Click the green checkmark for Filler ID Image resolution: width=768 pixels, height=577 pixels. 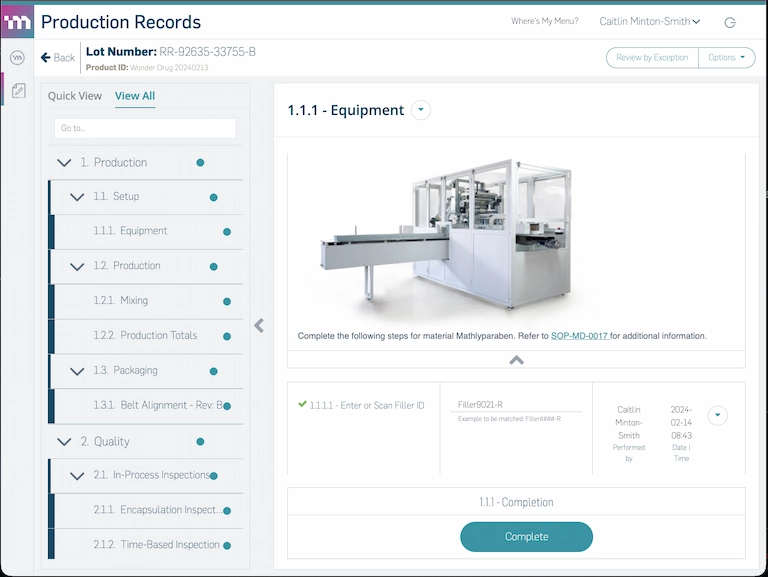pos(302,404)
